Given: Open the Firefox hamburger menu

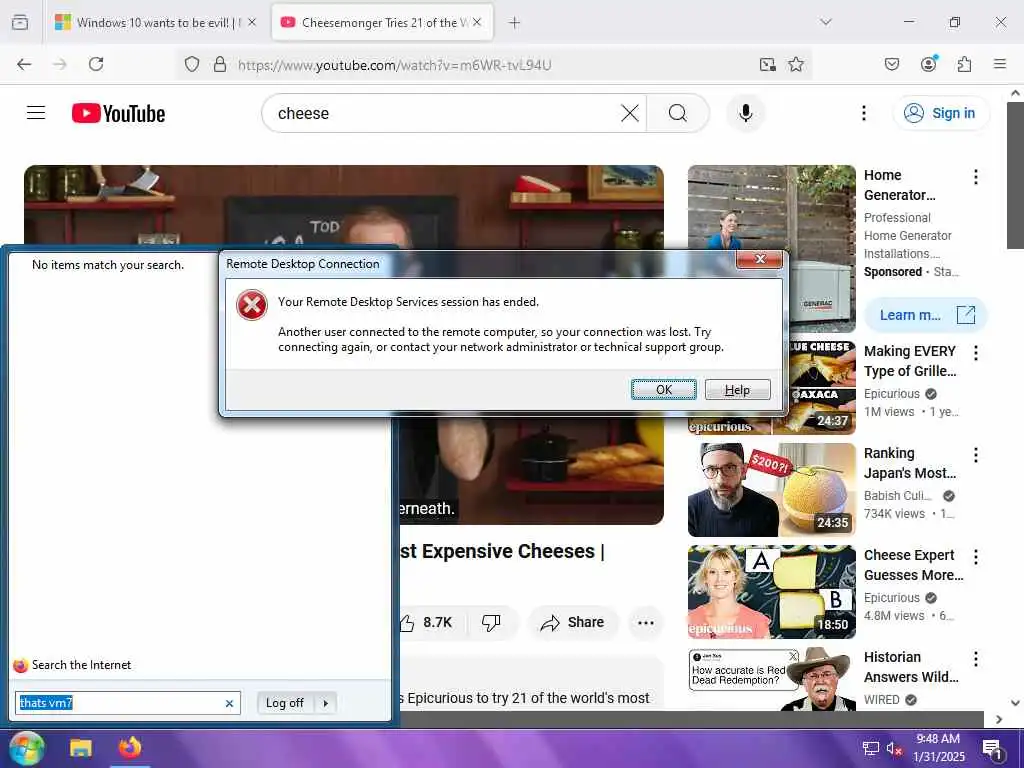Looking at the screenshot, I should click(1000, 64).
